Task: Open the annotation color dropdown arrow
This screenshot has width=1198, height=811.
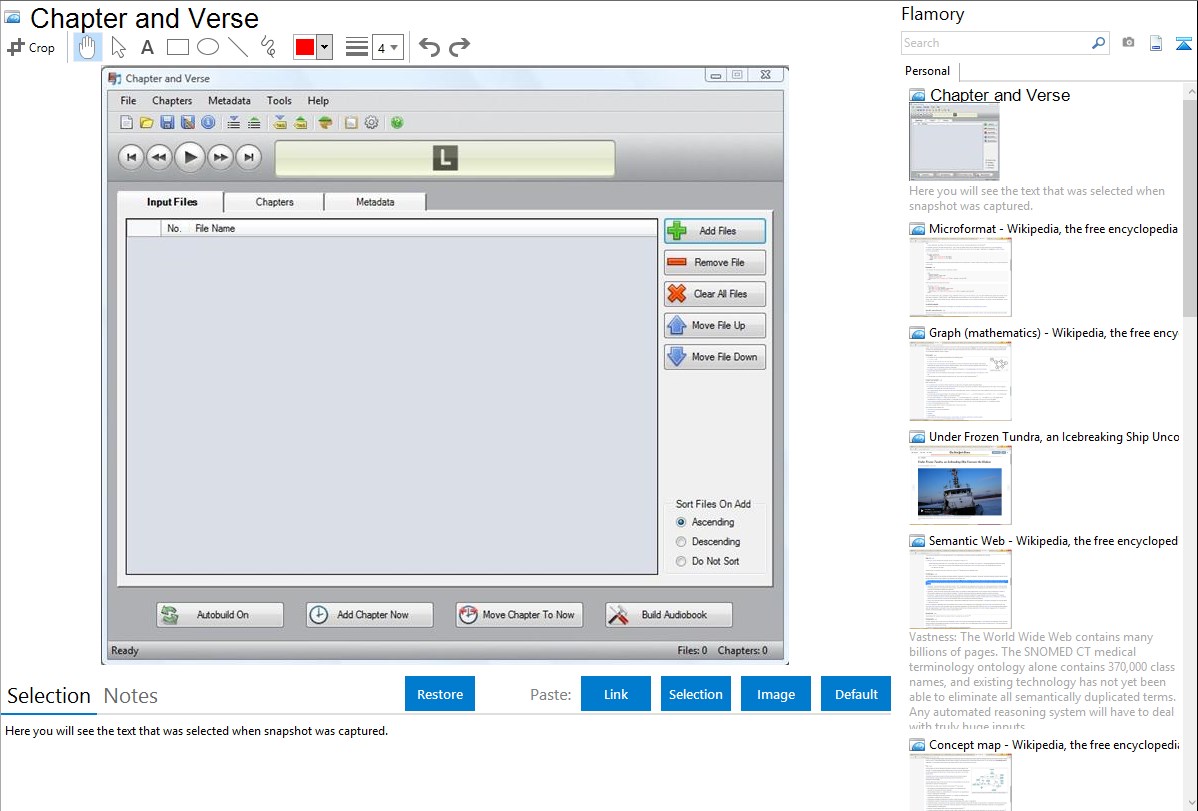Action: (325, 47)
